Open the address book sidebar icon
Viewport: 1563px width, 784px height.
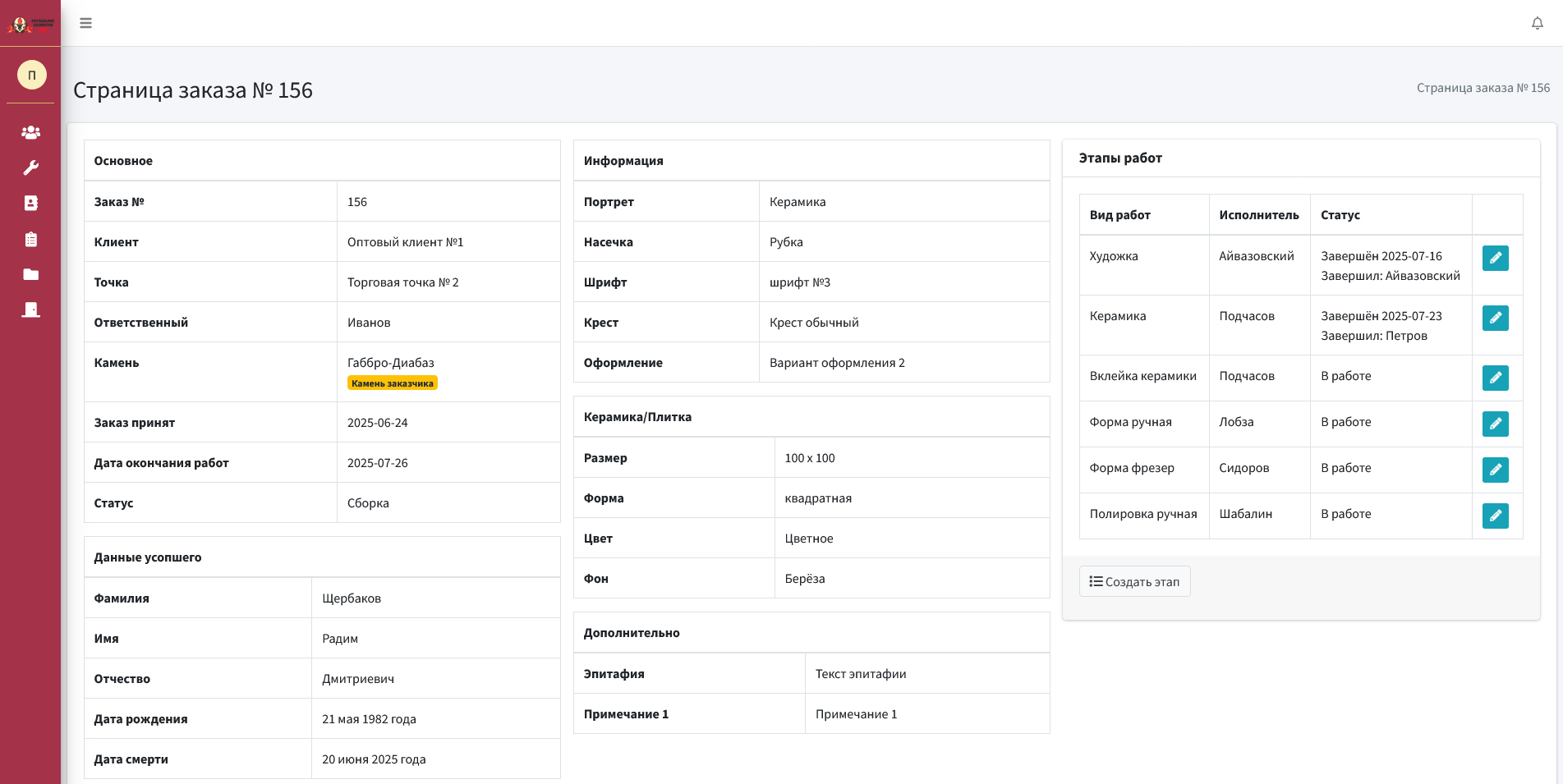pyautogui.click(x=30, y=203)
